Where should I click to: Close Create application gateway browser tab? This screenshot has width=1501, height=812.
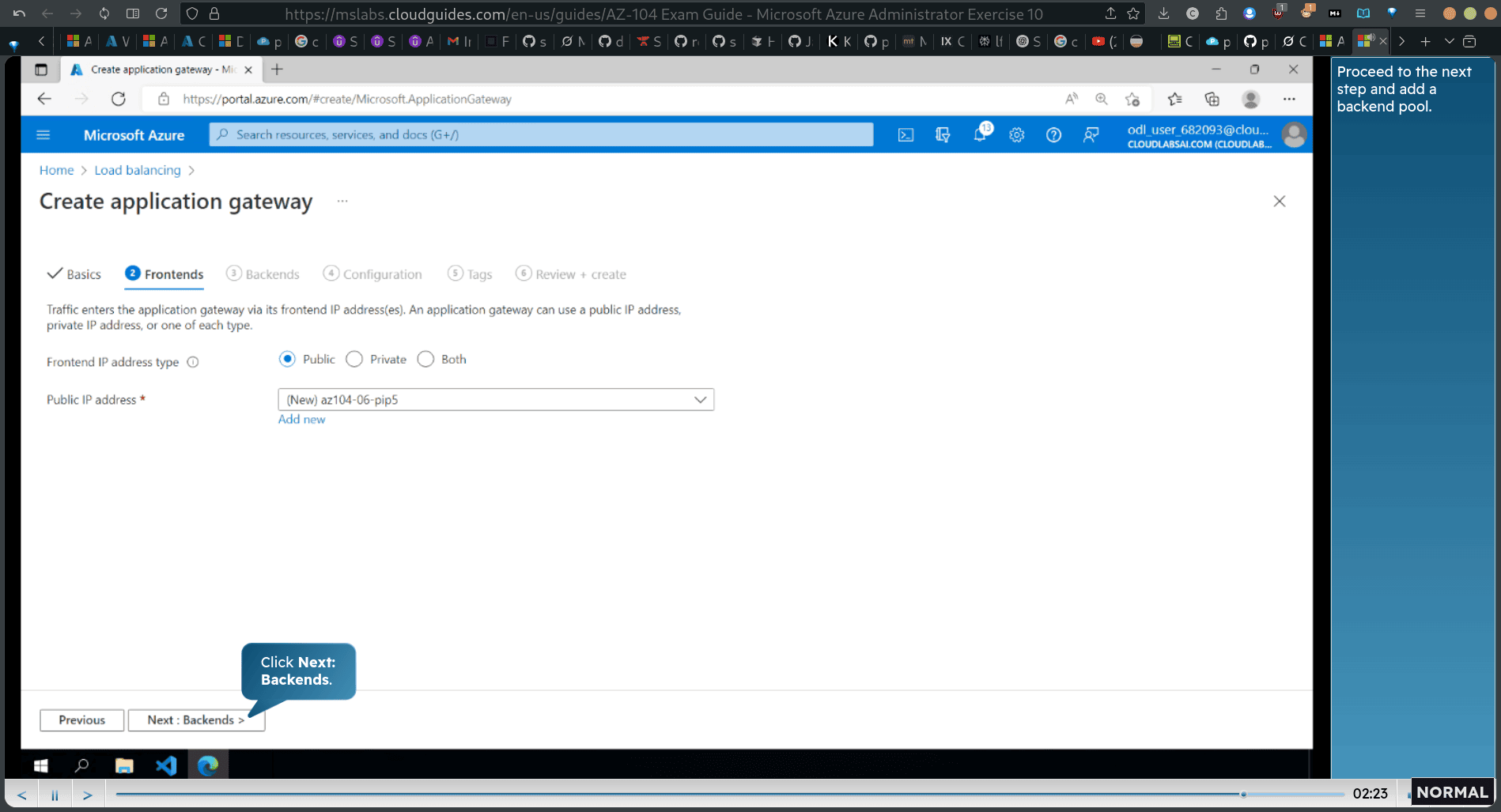coord(248,70)
